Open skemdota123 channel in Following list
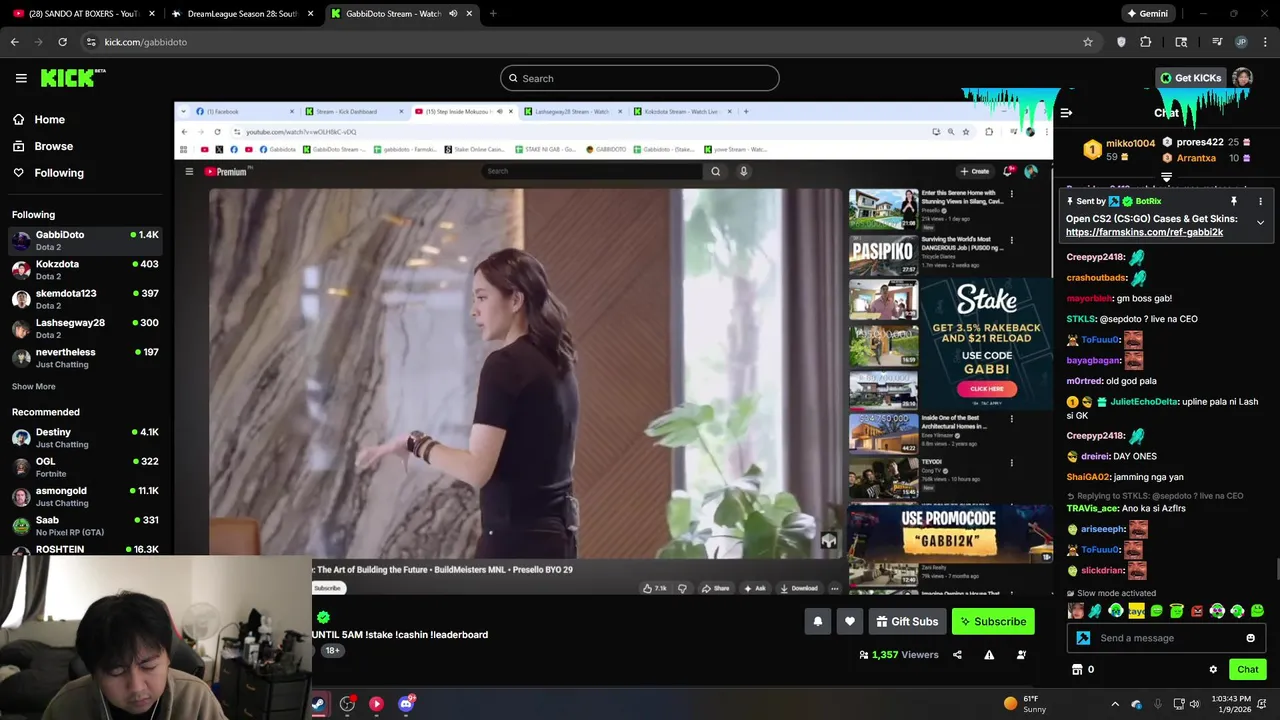Image resolution: width=1280 pixels, height=720 pixels. coord(85,299)
